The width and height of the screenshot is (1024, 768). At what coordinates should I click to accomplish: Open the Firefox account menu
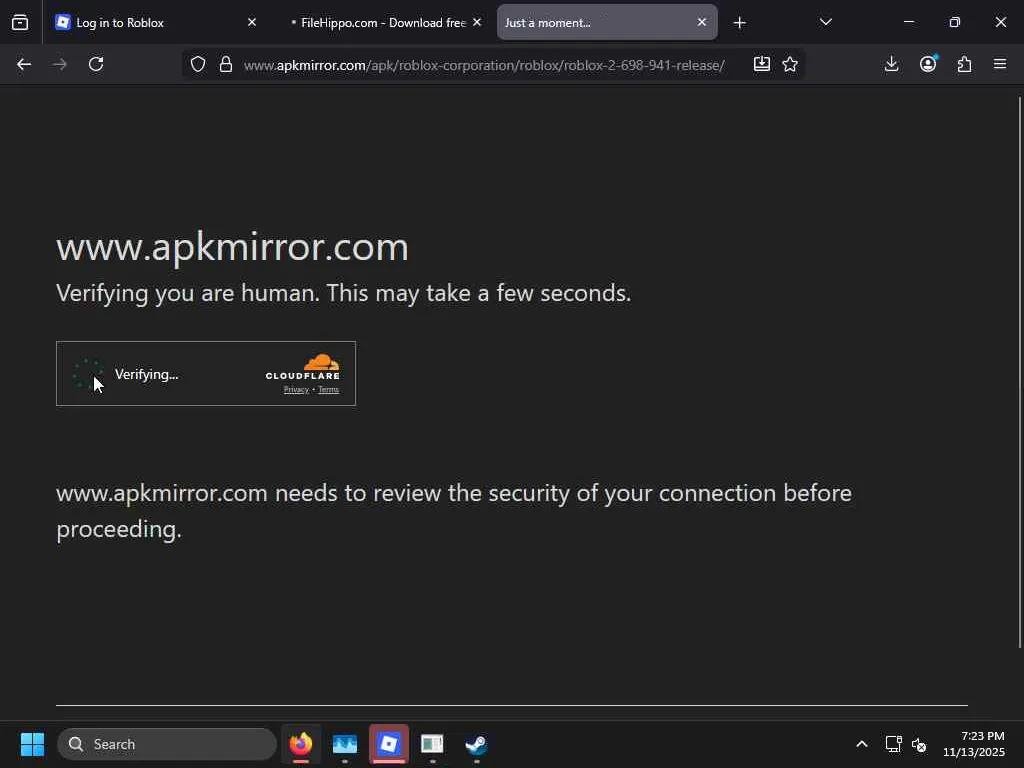[928, 64]
